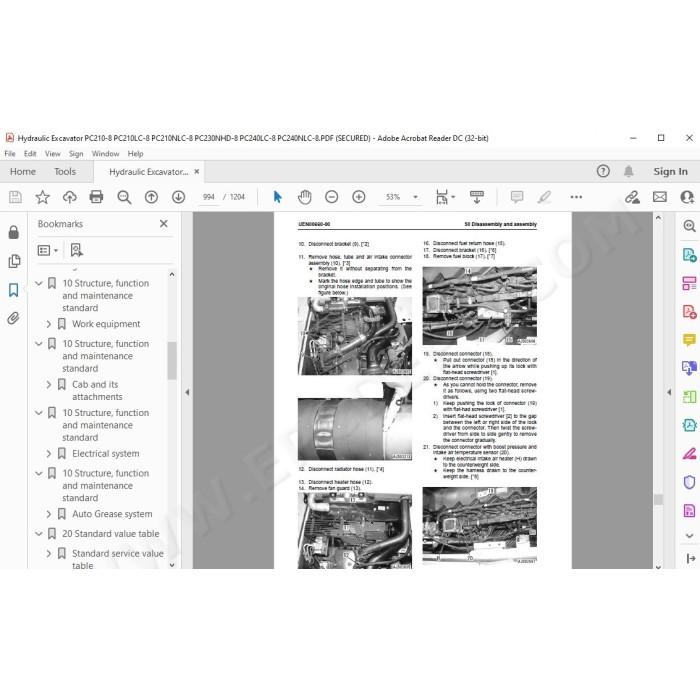Open page thumbnails panel icon
This screenshot has width=700, height=700.
[x=14, y=261]
